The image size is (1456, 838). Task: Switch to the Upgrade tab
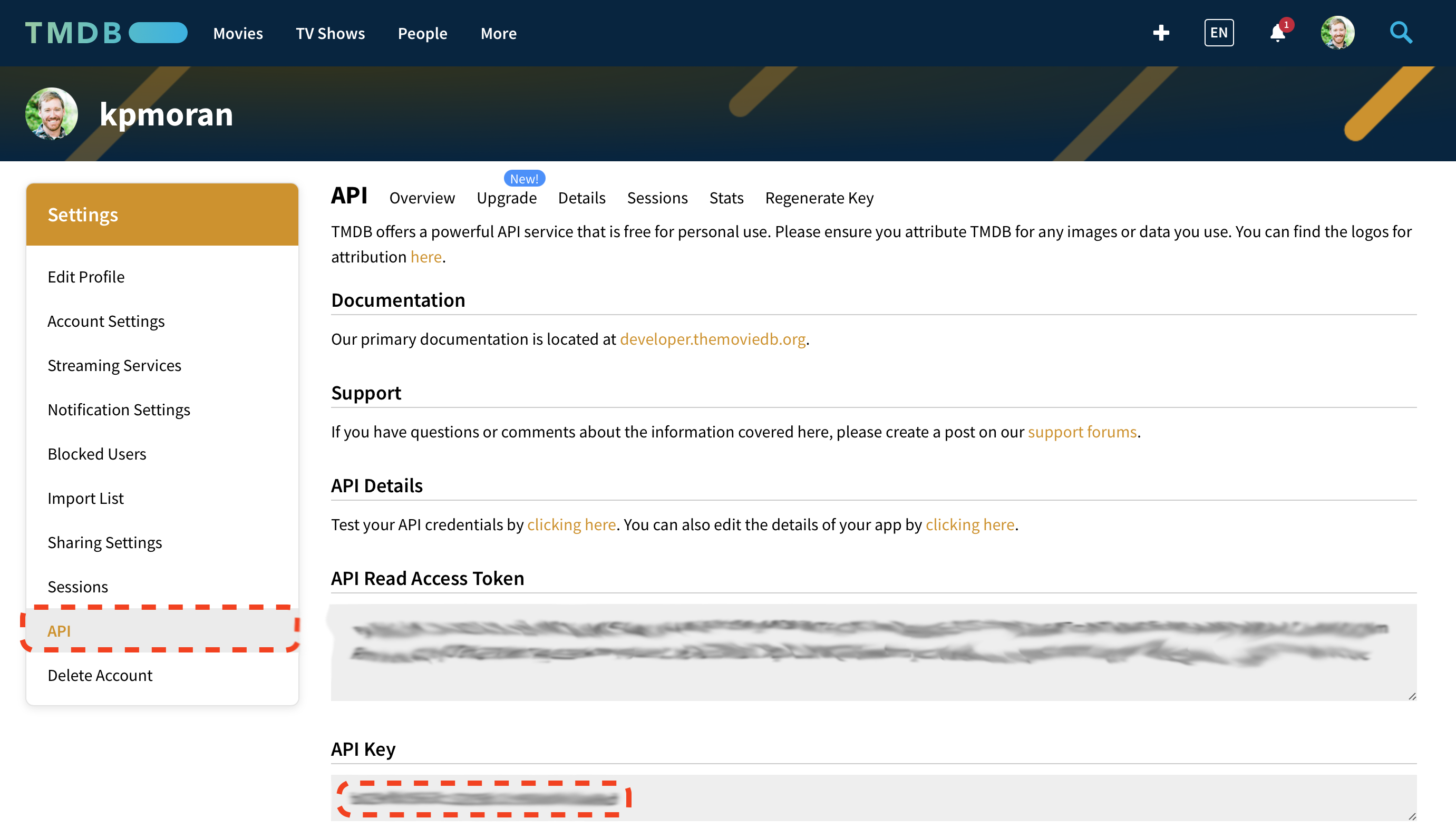click(x=507, y=198)
